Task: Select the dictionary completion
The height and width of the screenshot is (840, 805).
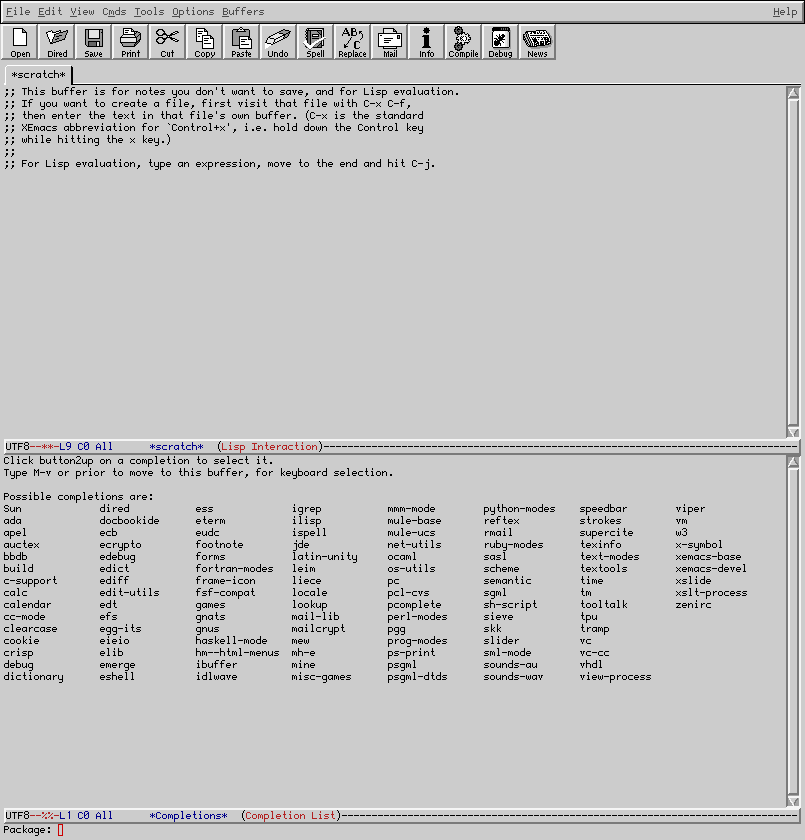Action: (x=33, y=676)
